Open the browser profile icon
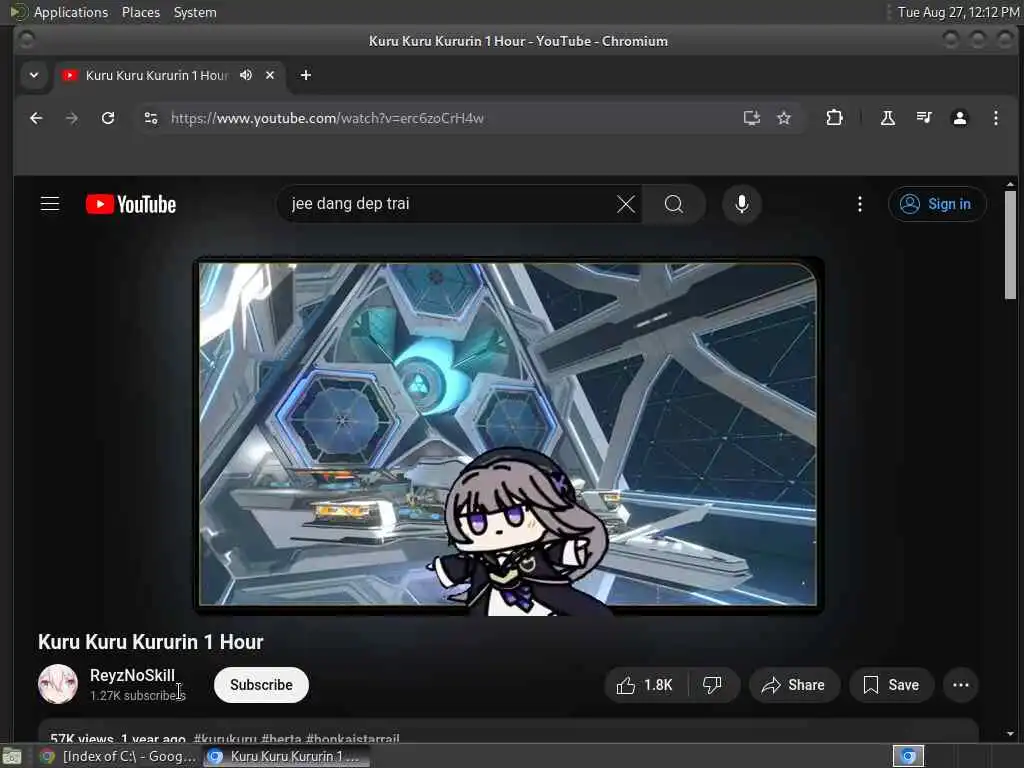1024x768 pixels. [959, 118]
